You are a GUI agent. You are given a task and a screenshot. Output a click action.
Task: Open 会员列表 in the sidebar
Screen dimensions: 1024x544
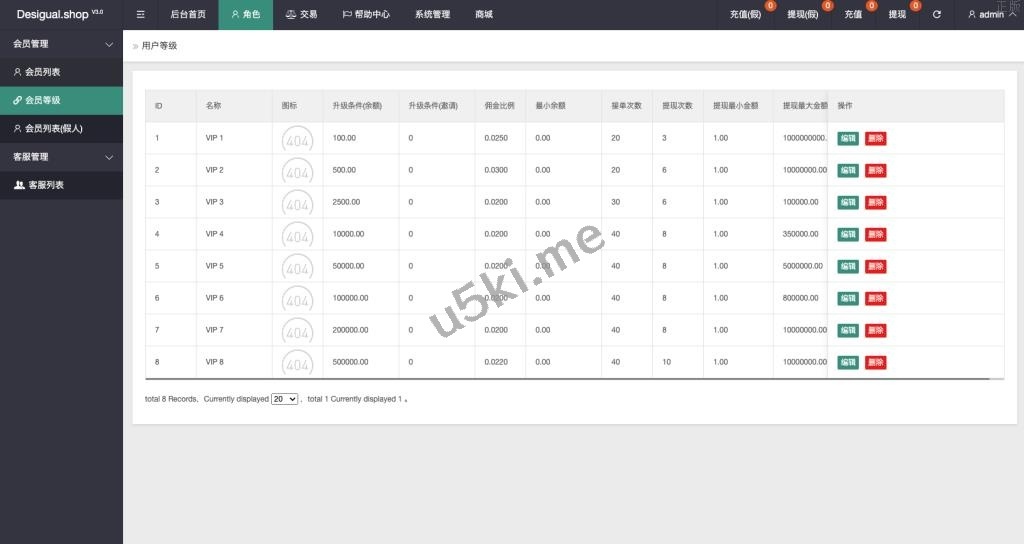[x=42, y=72]
